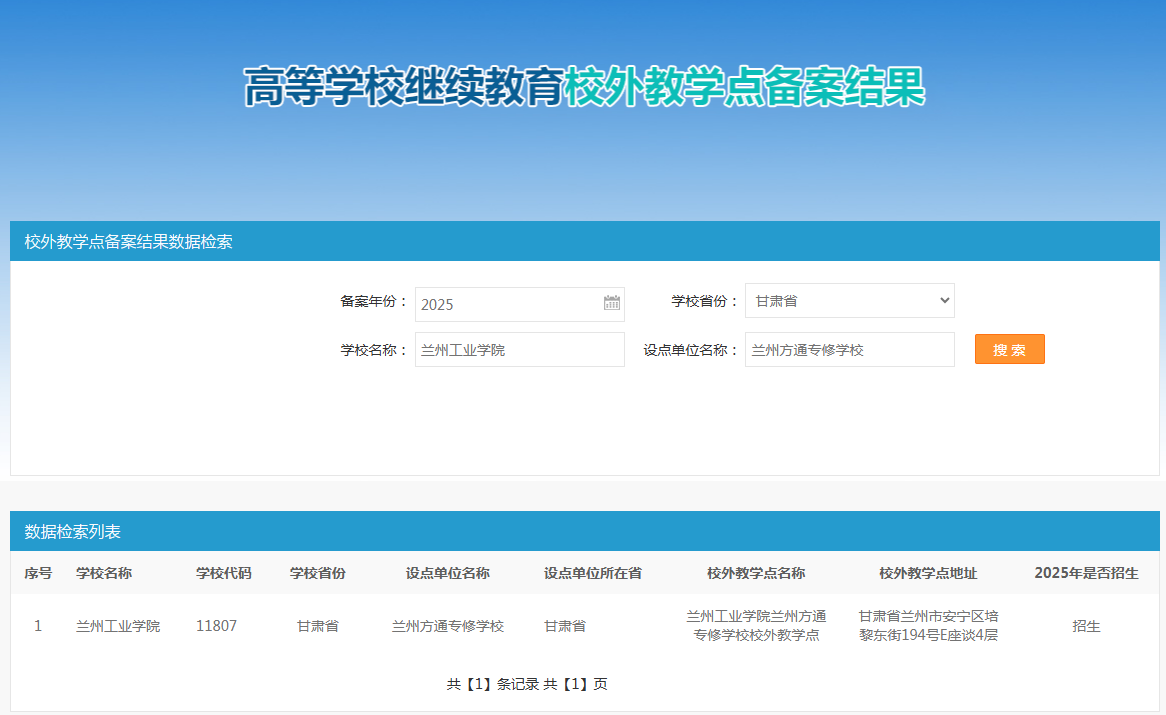Image resolution: width=1166 pixels, height=715 pixels.
Task: Click the 序号 column header
Action: (x=38, y=573)
